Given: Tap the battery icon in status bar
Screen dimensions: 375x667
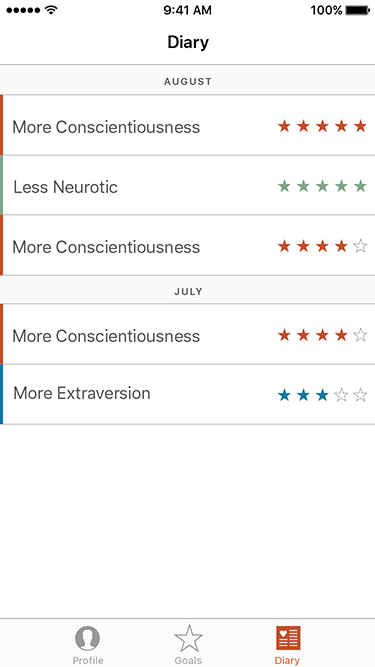Looking at the screenshot, I should (358, 10).
